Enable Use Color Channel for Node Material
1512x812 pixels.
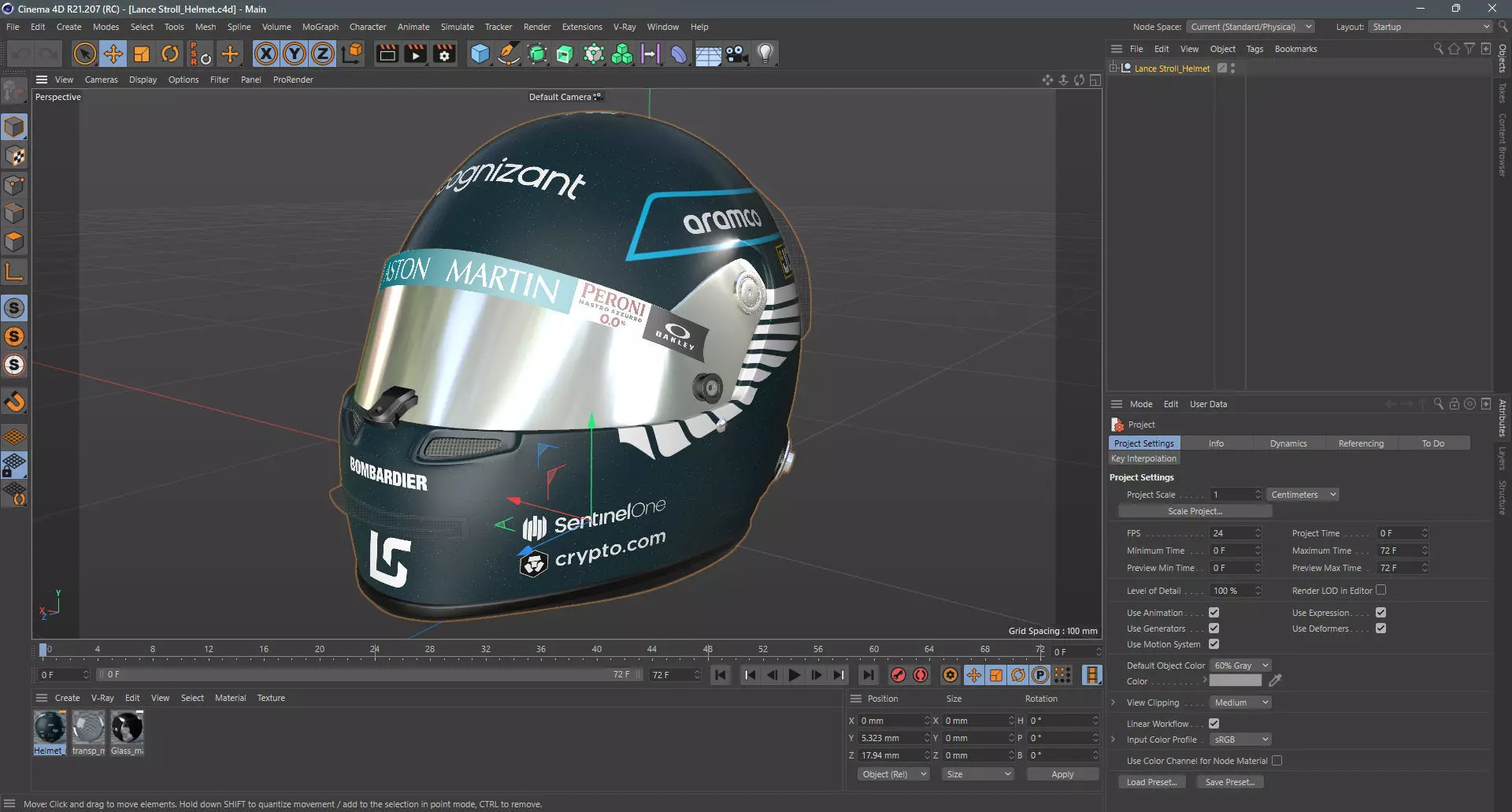pyautogui.click(x=1277, y=761)
